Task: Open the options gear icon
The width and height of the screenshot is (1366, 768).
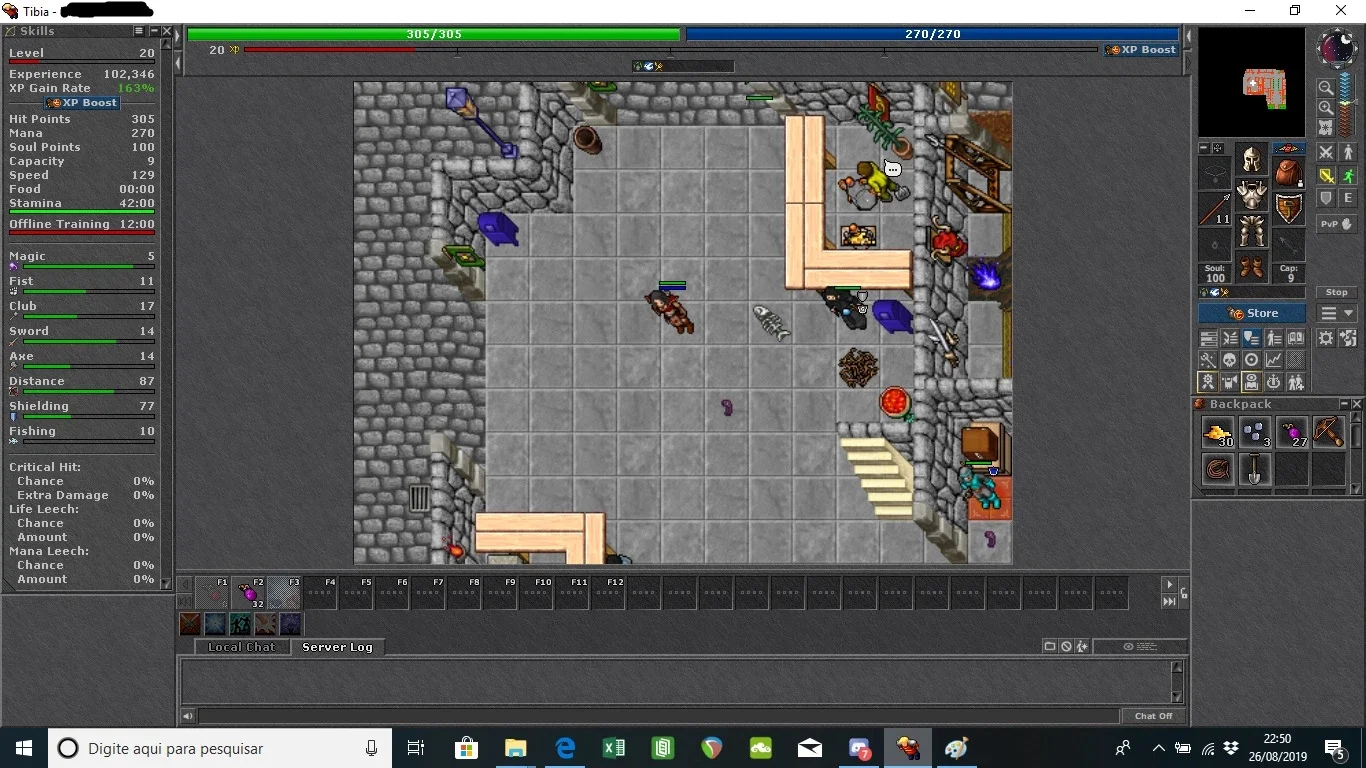Action: click(x=1326, y=338)
